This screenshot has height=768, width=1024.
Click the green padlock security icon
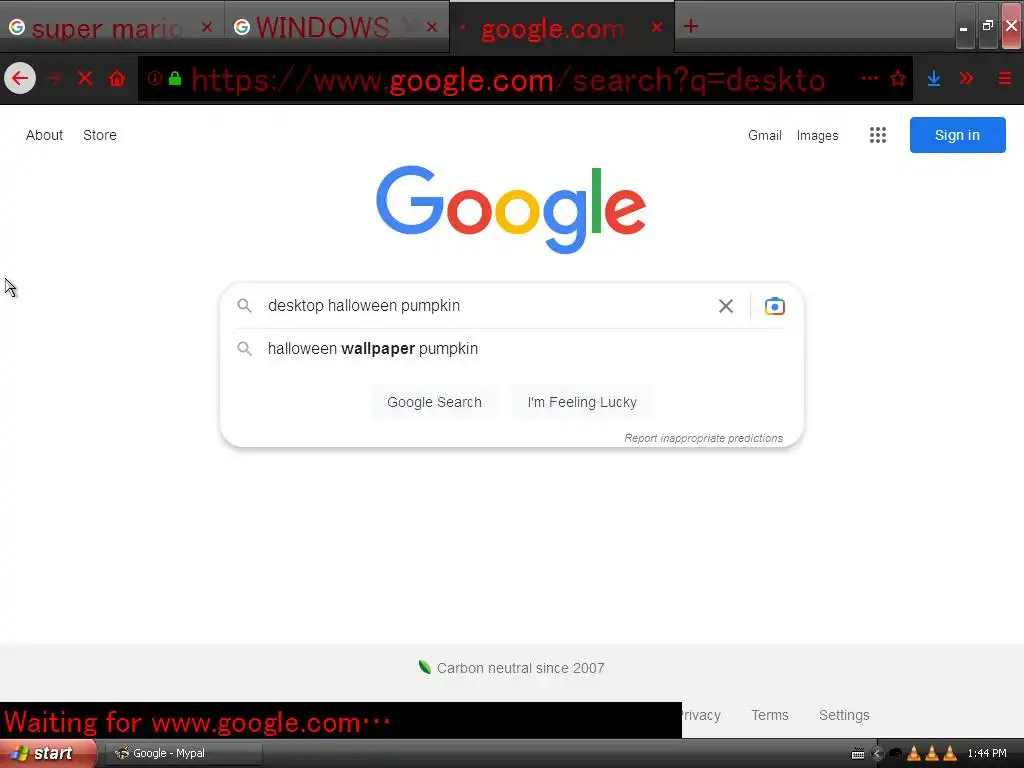pyautogui.click(x=174, y=78)
